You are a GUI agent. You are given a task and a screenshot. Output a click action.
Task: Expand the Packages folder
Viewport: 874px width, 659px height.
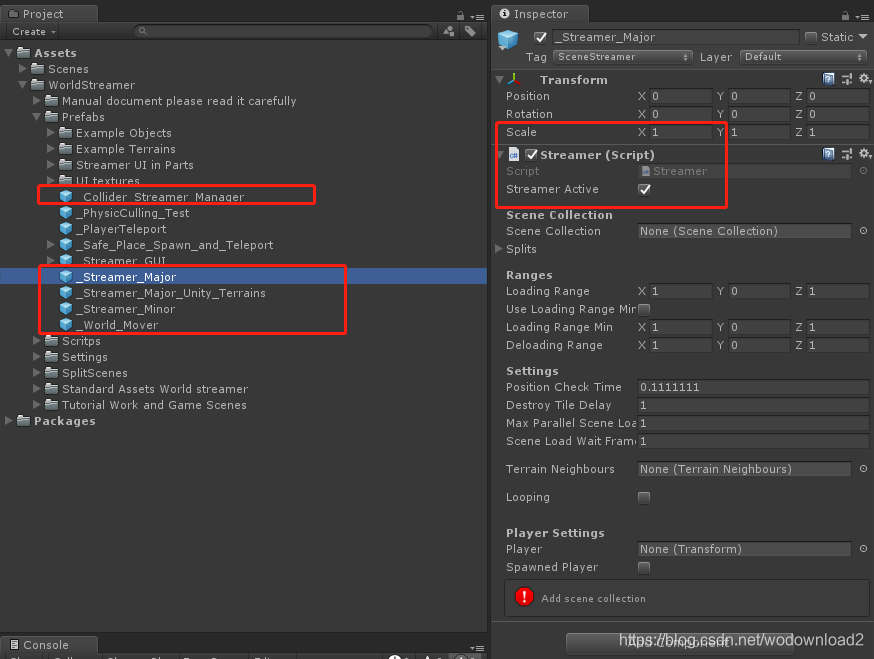click(x=8, y=421)
